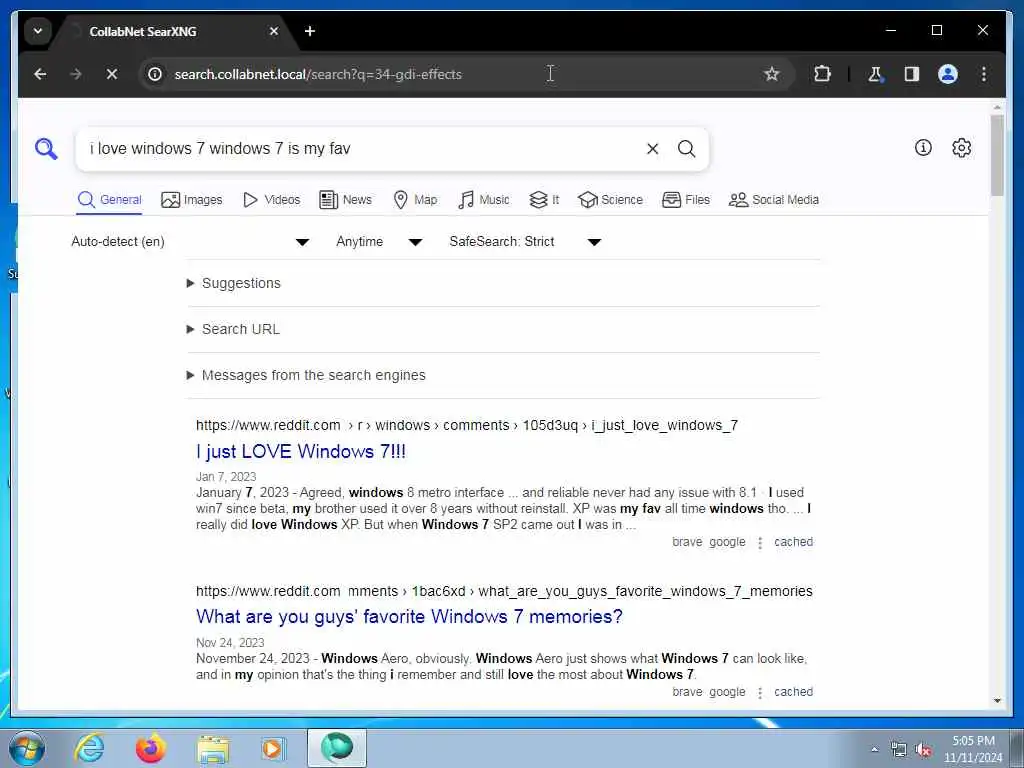Launch Internet Explorer from taskbar
1024x768 pixels.
tap(89, 748)
